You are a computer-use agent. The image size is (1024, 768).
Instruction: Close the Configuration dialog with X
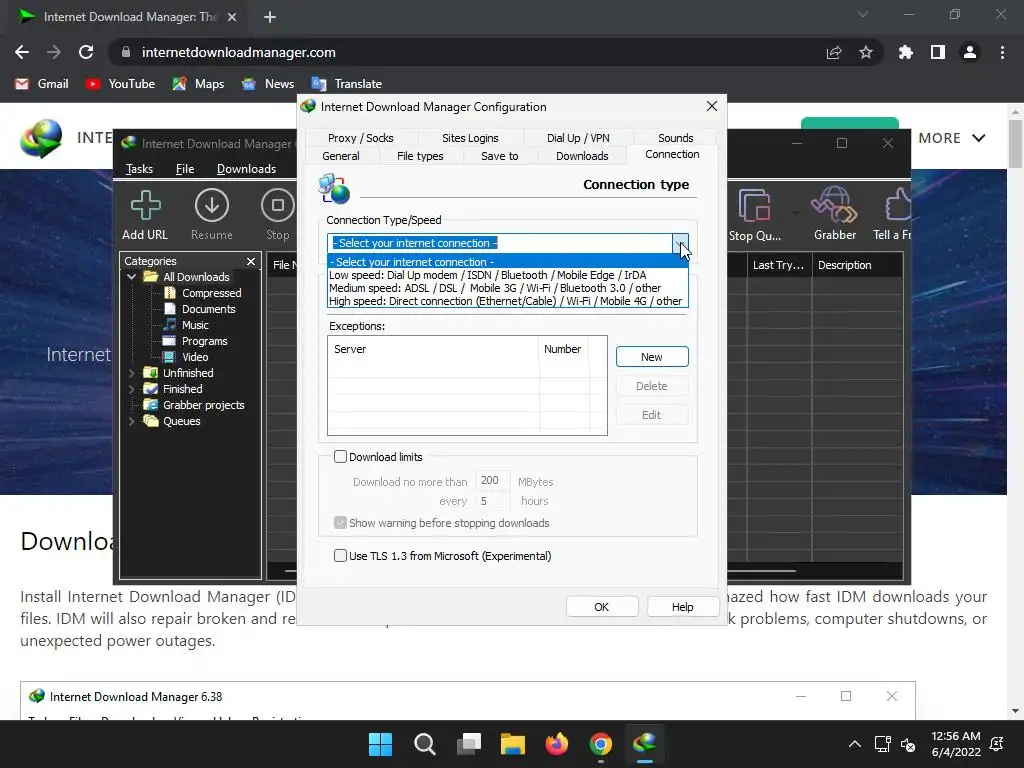tap(712, 106)
